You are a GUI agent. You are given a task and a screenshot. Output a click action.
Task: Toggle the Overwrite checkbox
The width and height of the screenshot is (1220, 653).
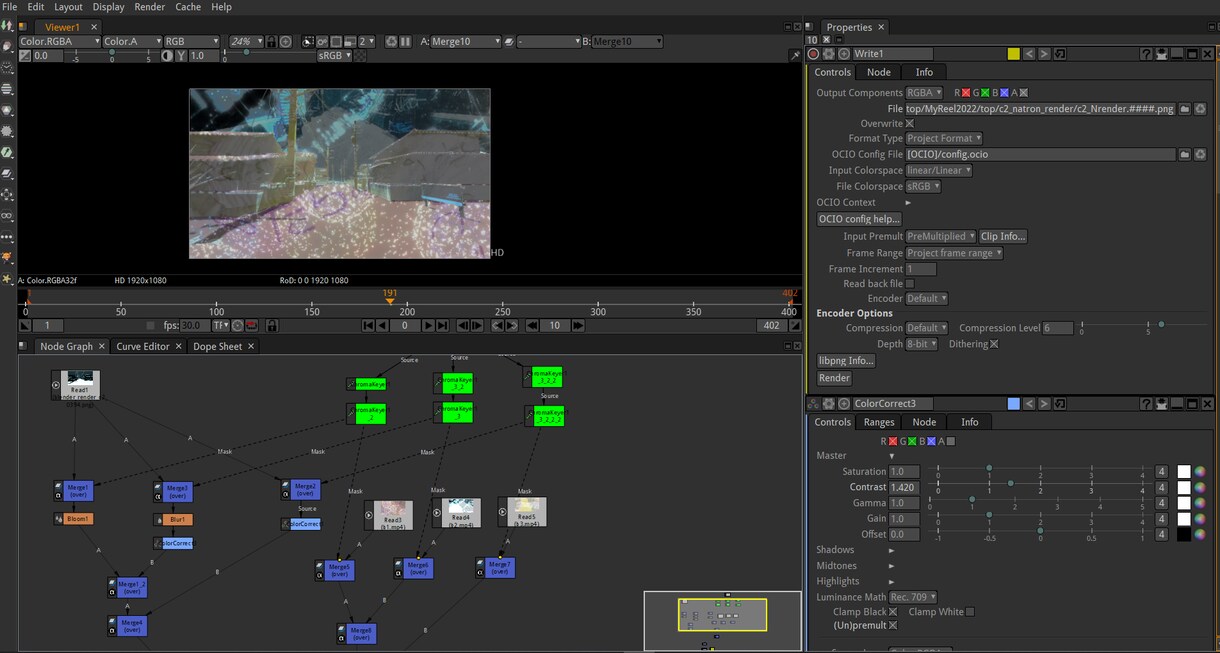point(909,123)
